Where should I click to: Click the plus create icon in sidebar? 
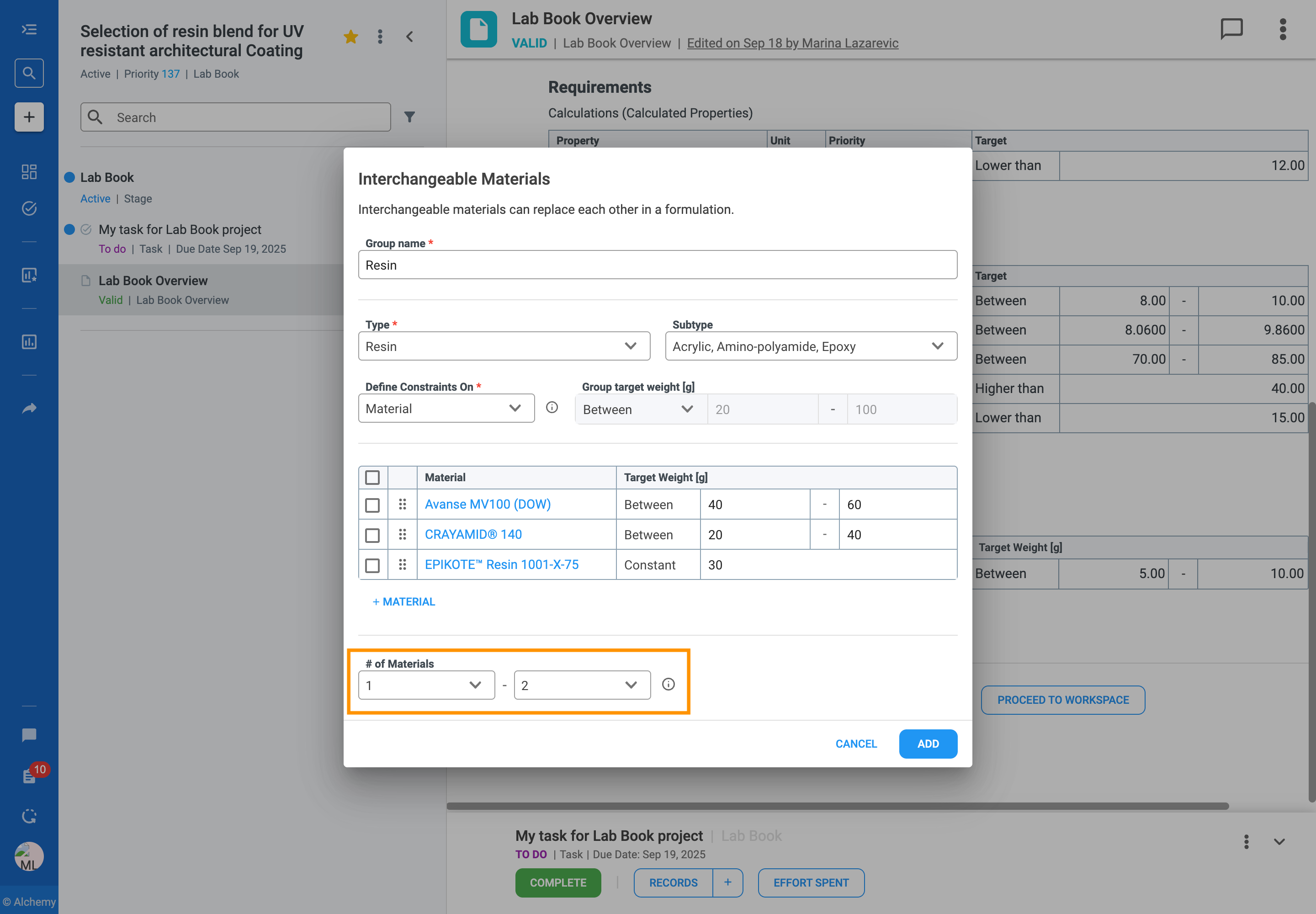[x=29, y=117]
